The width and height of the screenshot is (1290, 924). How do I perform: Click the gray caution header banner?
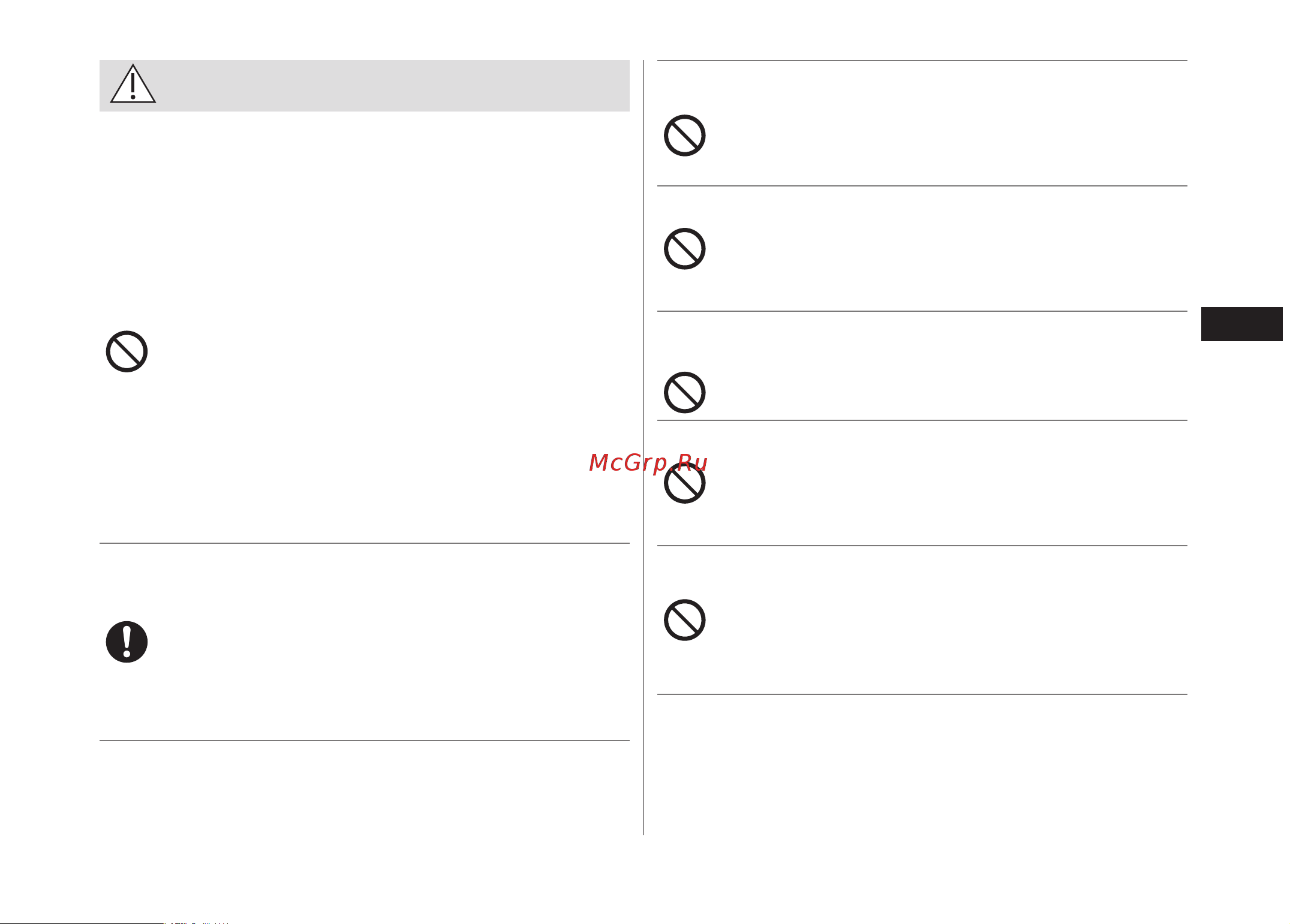coord(365,86)
